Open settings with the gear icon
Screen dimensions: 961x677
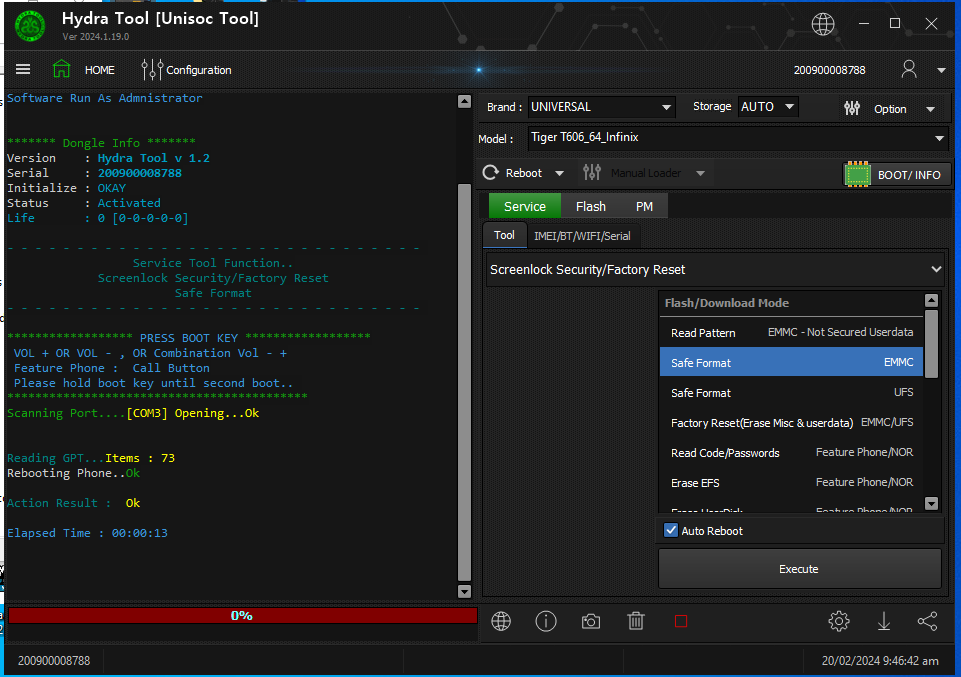(x=838, y=621)
